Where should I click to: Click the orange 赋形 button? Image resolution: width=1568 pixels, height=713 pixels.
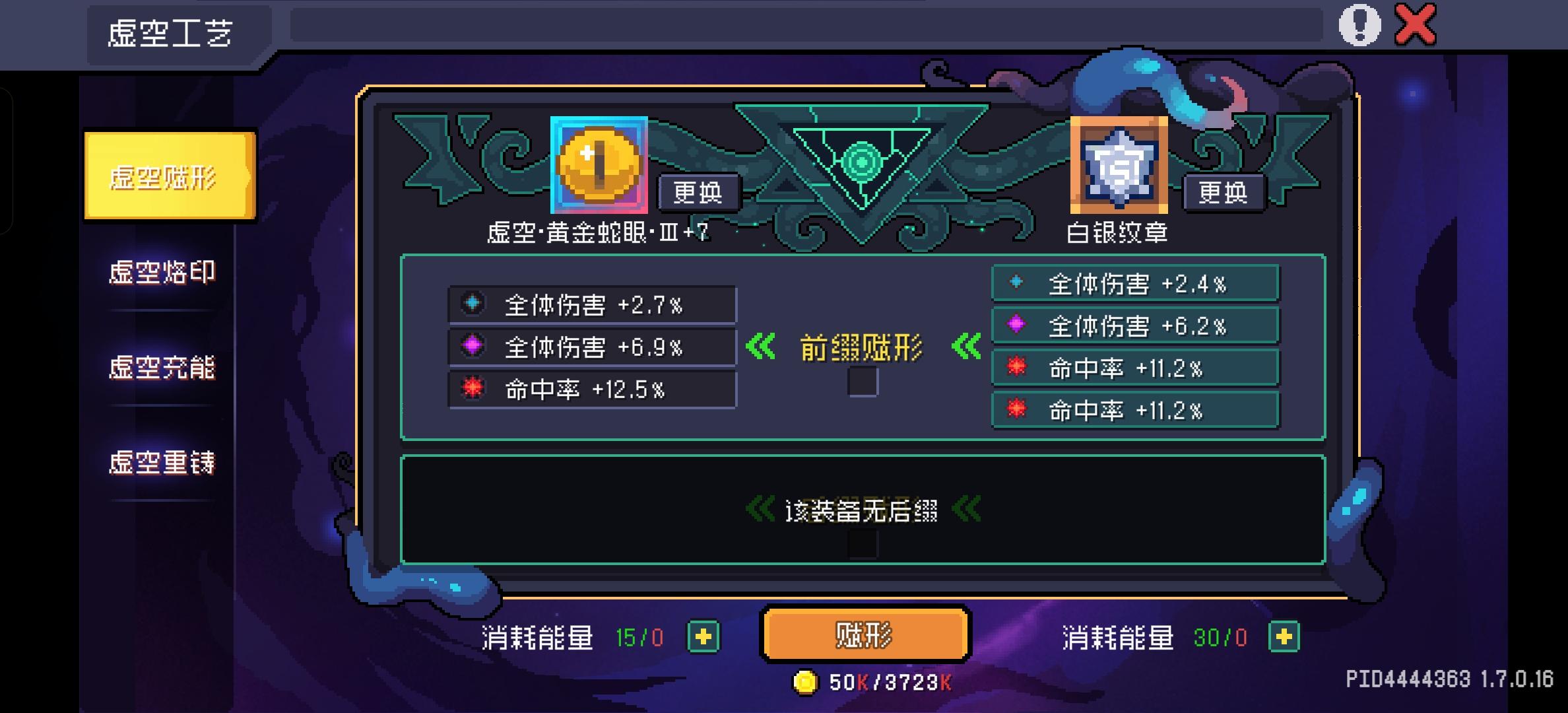pos(865,635)
